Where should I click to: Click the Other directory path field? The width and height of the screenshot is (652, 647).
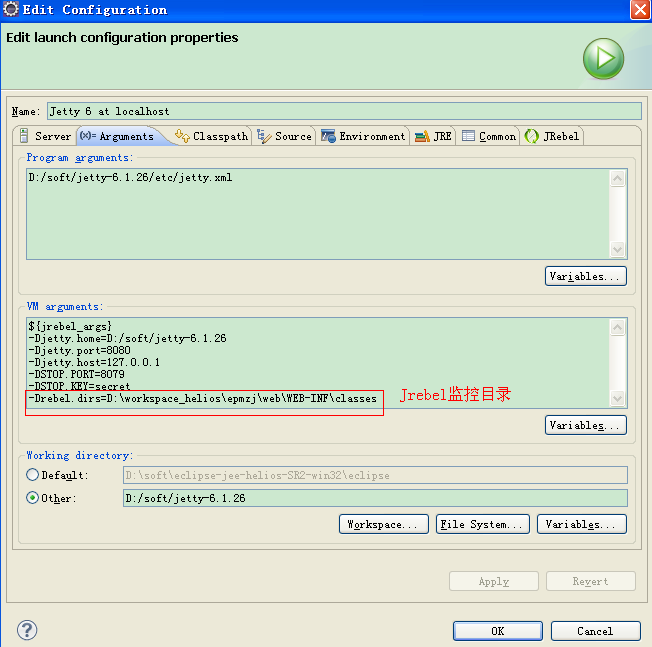[375, 498]
